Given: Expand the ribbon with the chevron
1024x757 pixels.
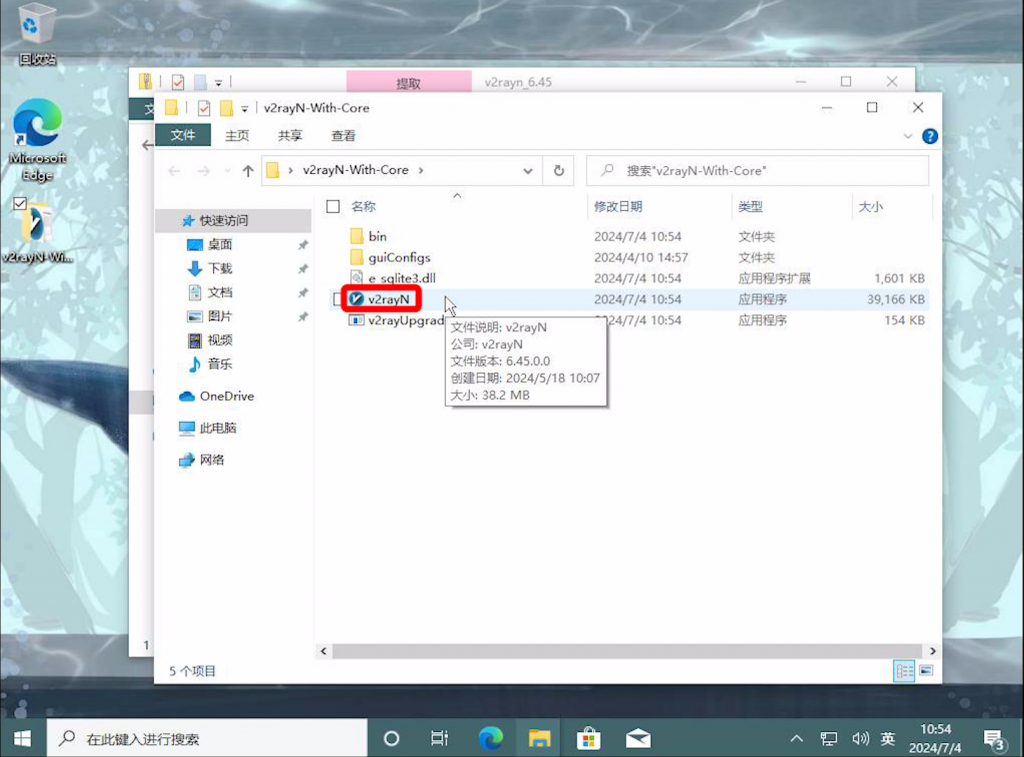Looking at the screenshot, I should [908, 136].
